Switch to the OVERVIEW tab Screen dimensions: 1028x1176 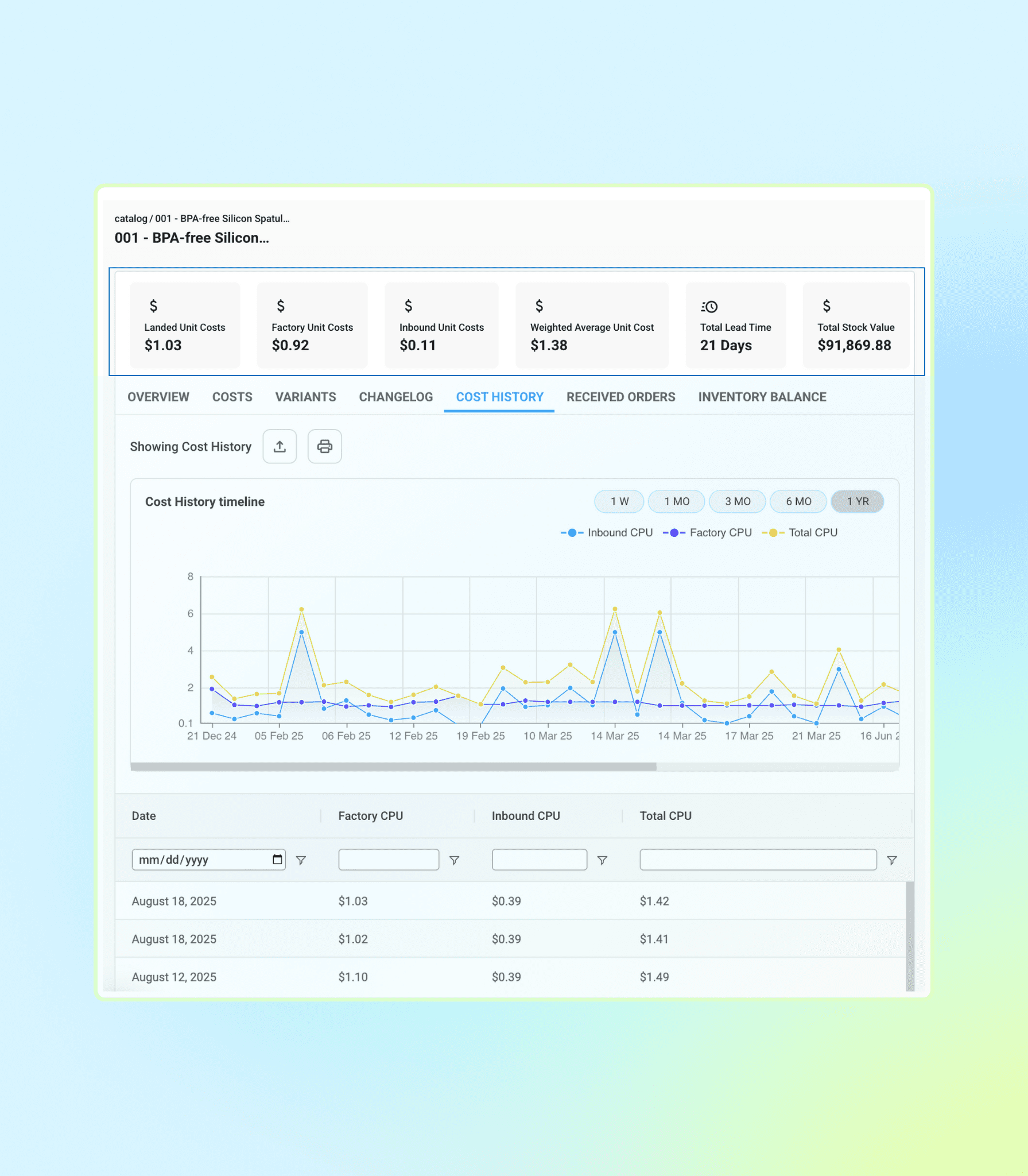(158, 397)
